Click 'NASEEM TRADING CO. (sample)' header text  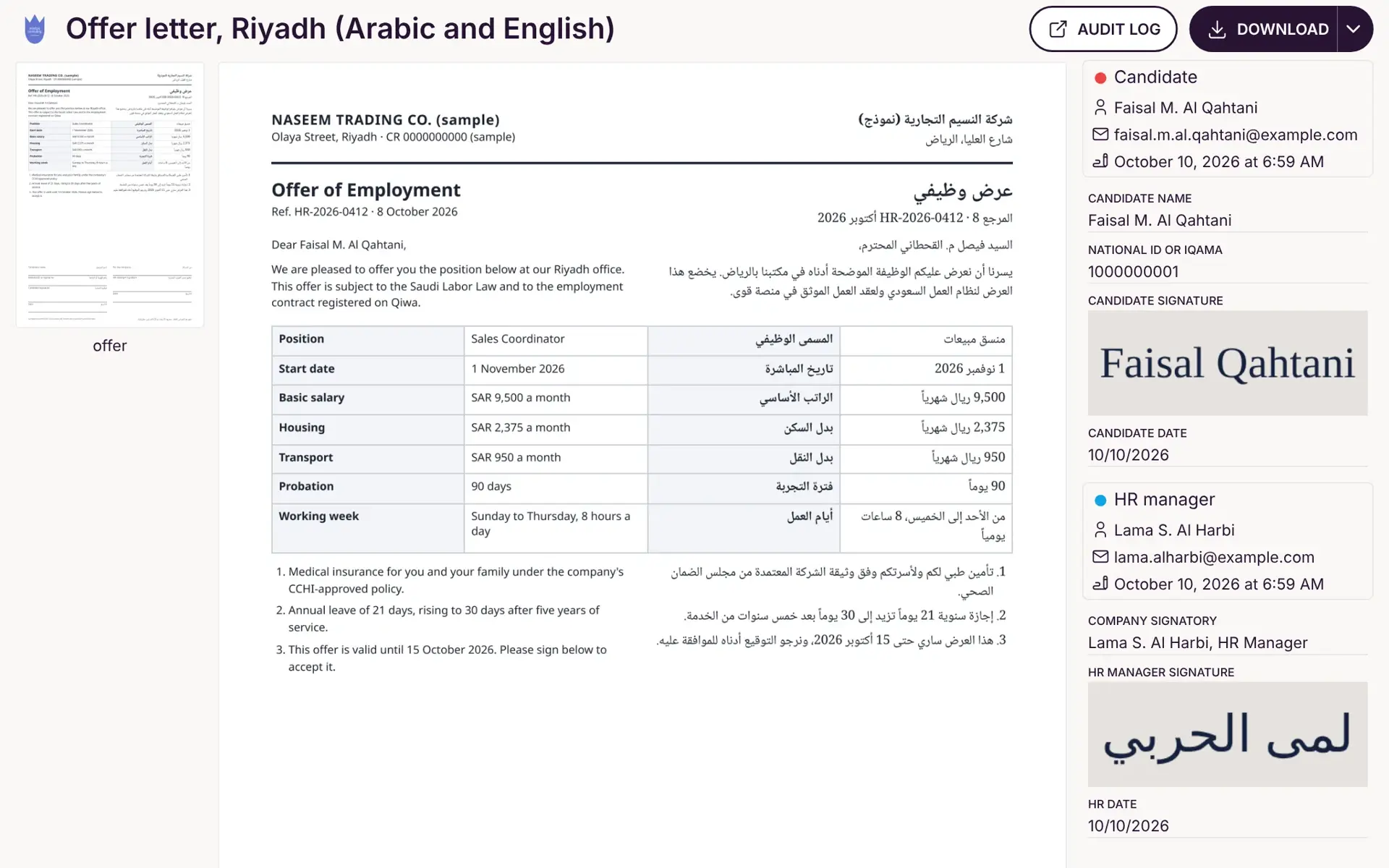pos(386,120)
